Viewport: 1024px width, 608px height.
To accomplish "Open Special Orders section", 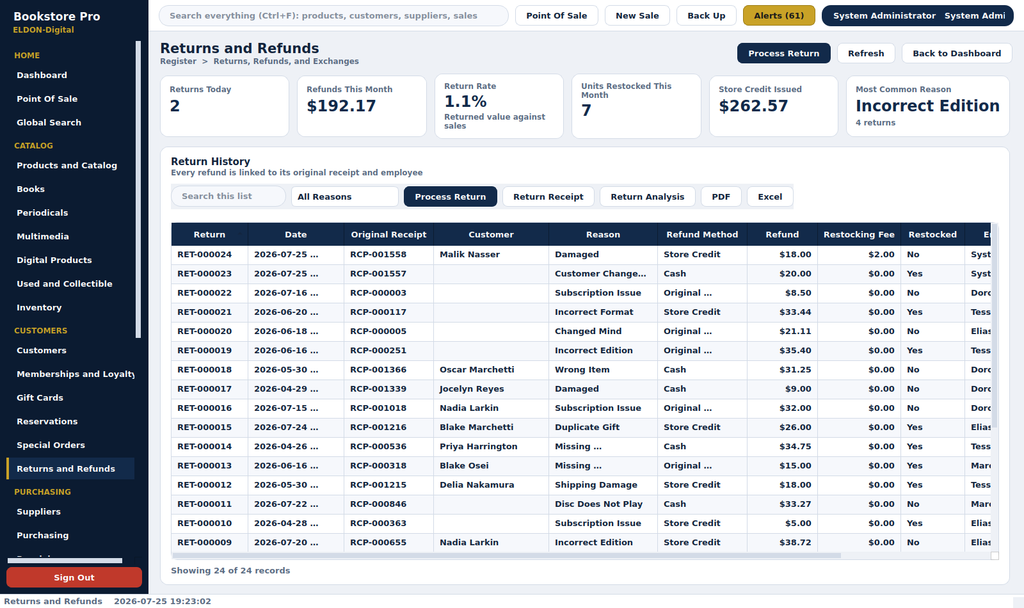I will [x=71, y=445].
